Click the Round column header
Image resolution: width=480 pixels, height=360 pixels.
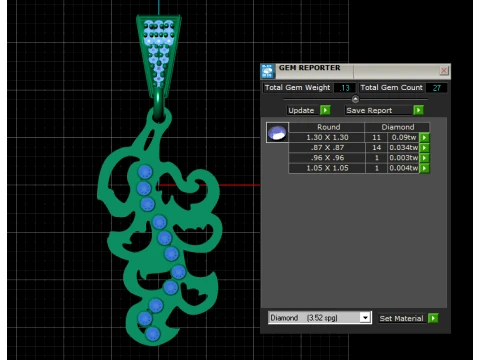[327, 127]
